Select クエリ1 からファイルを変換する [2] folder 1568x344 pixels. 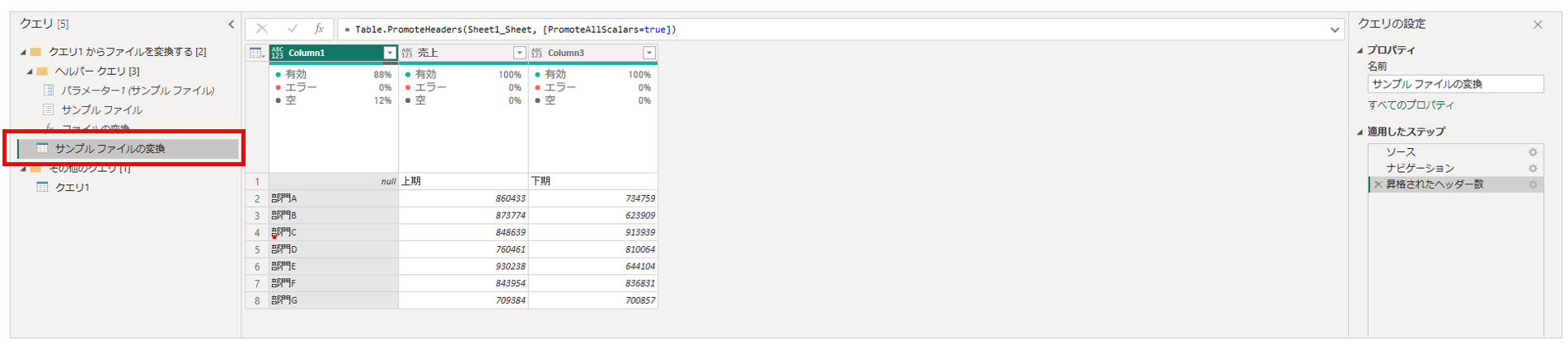tap(127, 51)
